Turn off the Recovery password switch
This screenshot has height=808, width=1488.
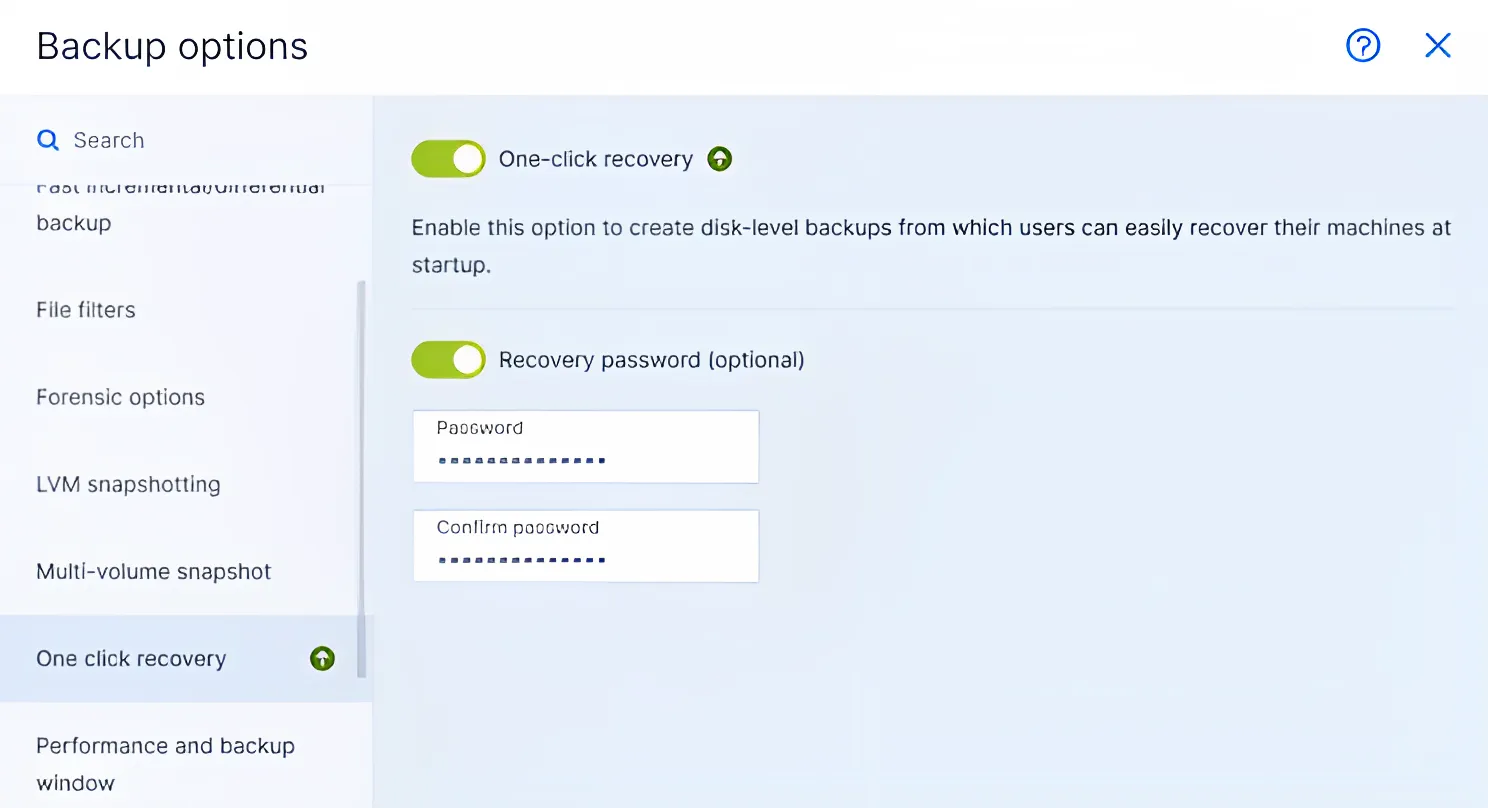coord(448,359)
